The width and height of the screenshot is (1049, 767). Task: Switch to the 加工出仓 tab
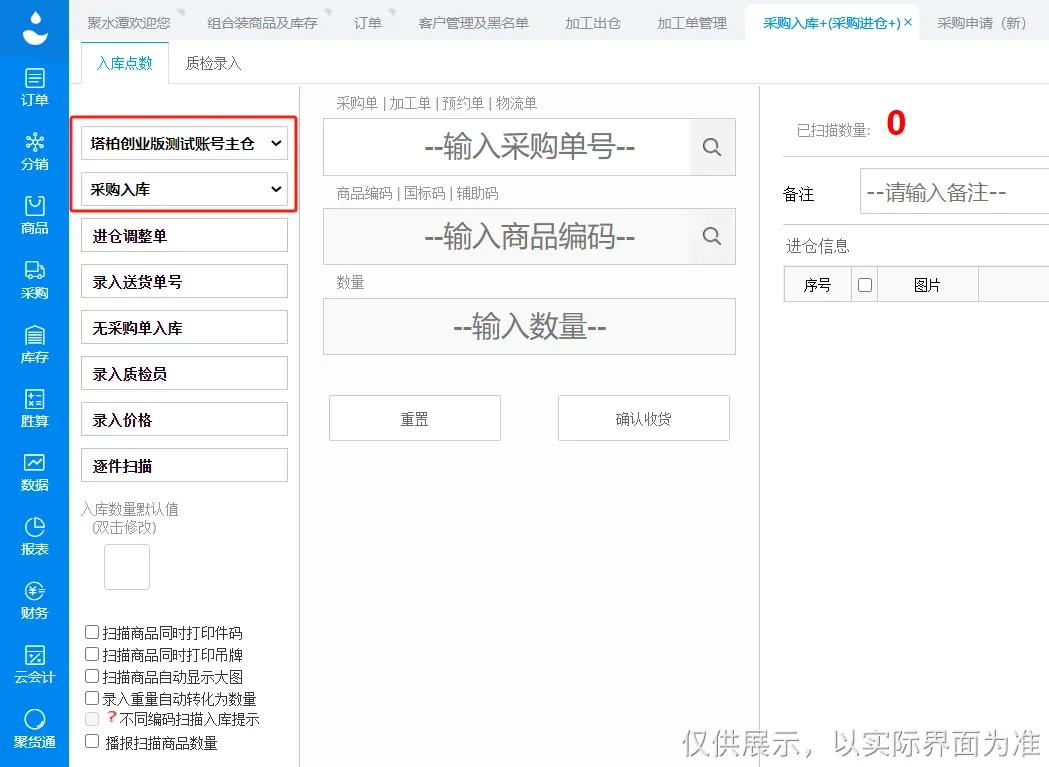coord(593,23)
